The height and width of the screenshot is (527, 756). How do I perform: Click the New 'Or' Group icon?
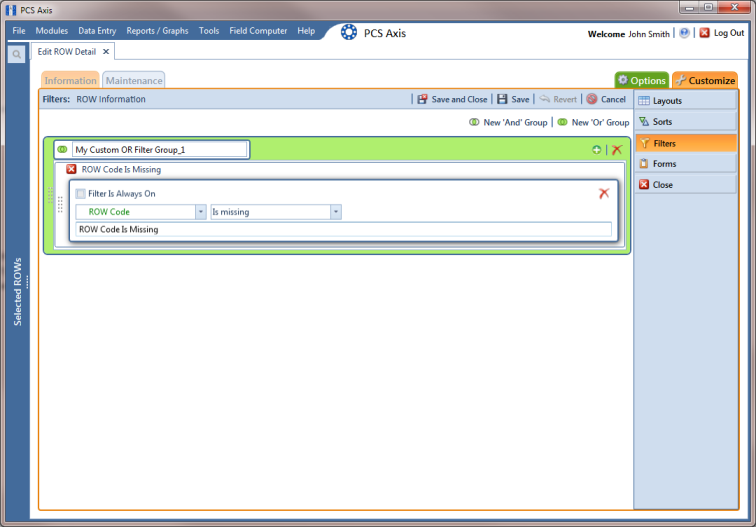562,122
